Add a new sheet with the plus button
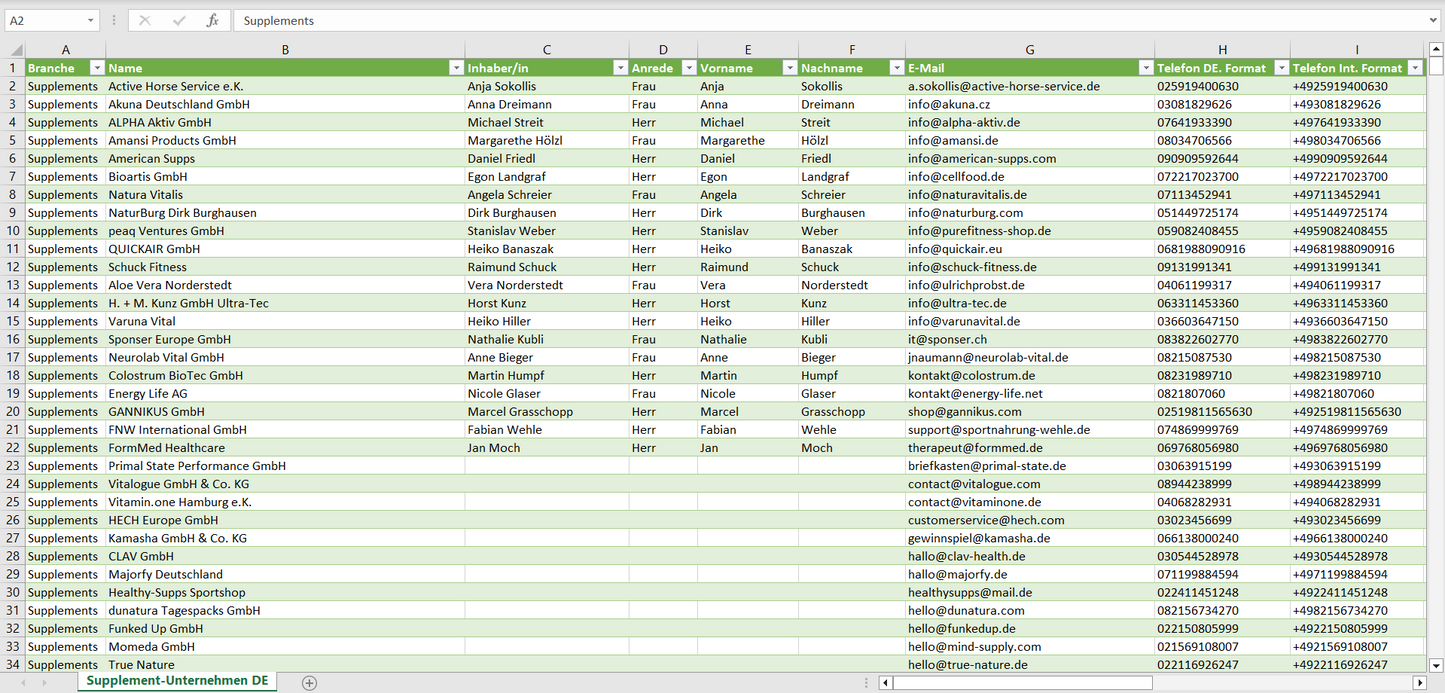This screenshot has width=1445, height=693. click(309, 682)
